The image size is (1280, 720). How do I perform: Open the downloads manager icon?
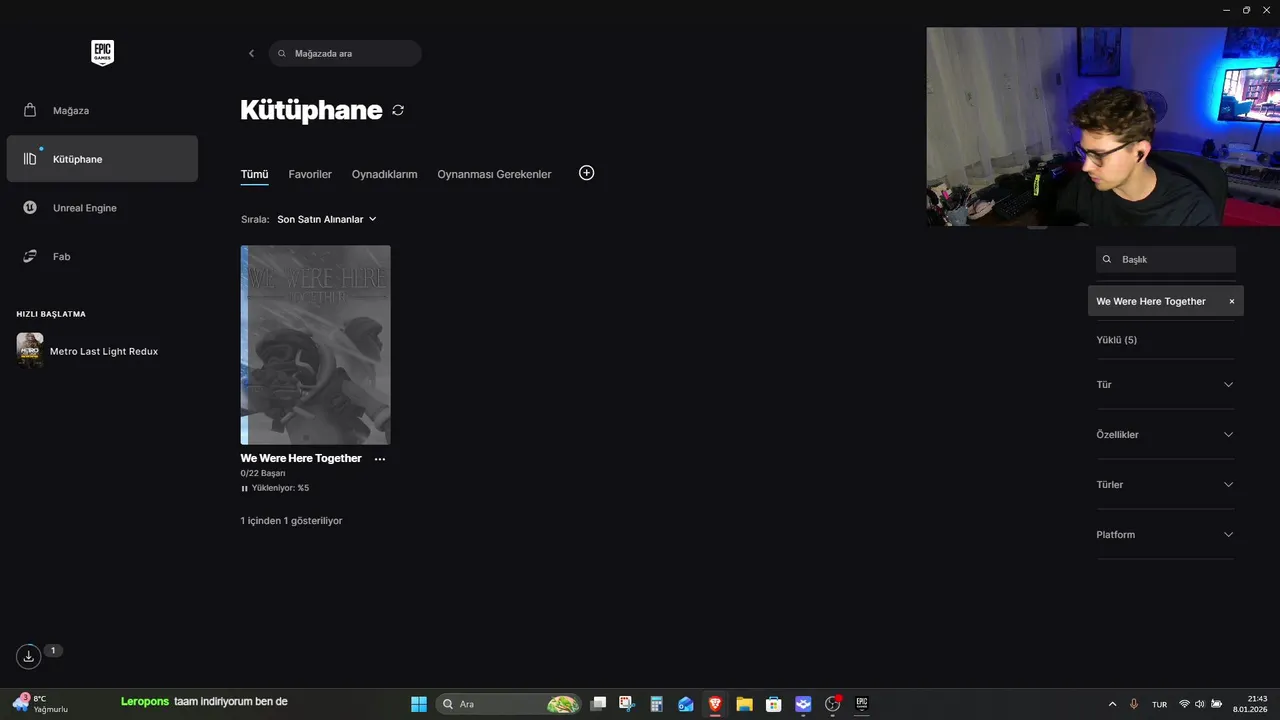[x=28, y=656]
